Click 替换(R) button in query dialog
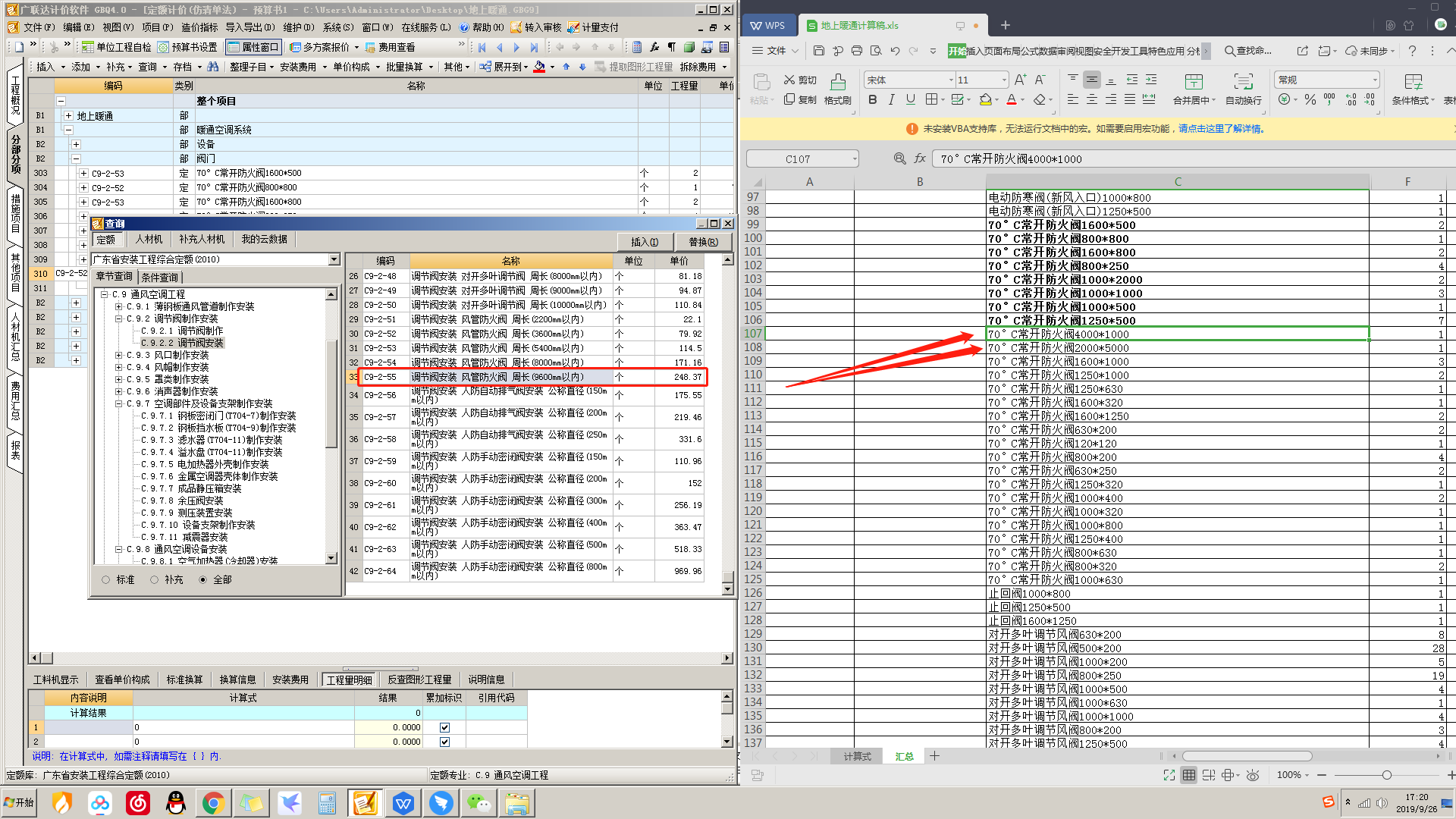The height and width of the screenshot is (819, 1456). (x=703, y=242)
